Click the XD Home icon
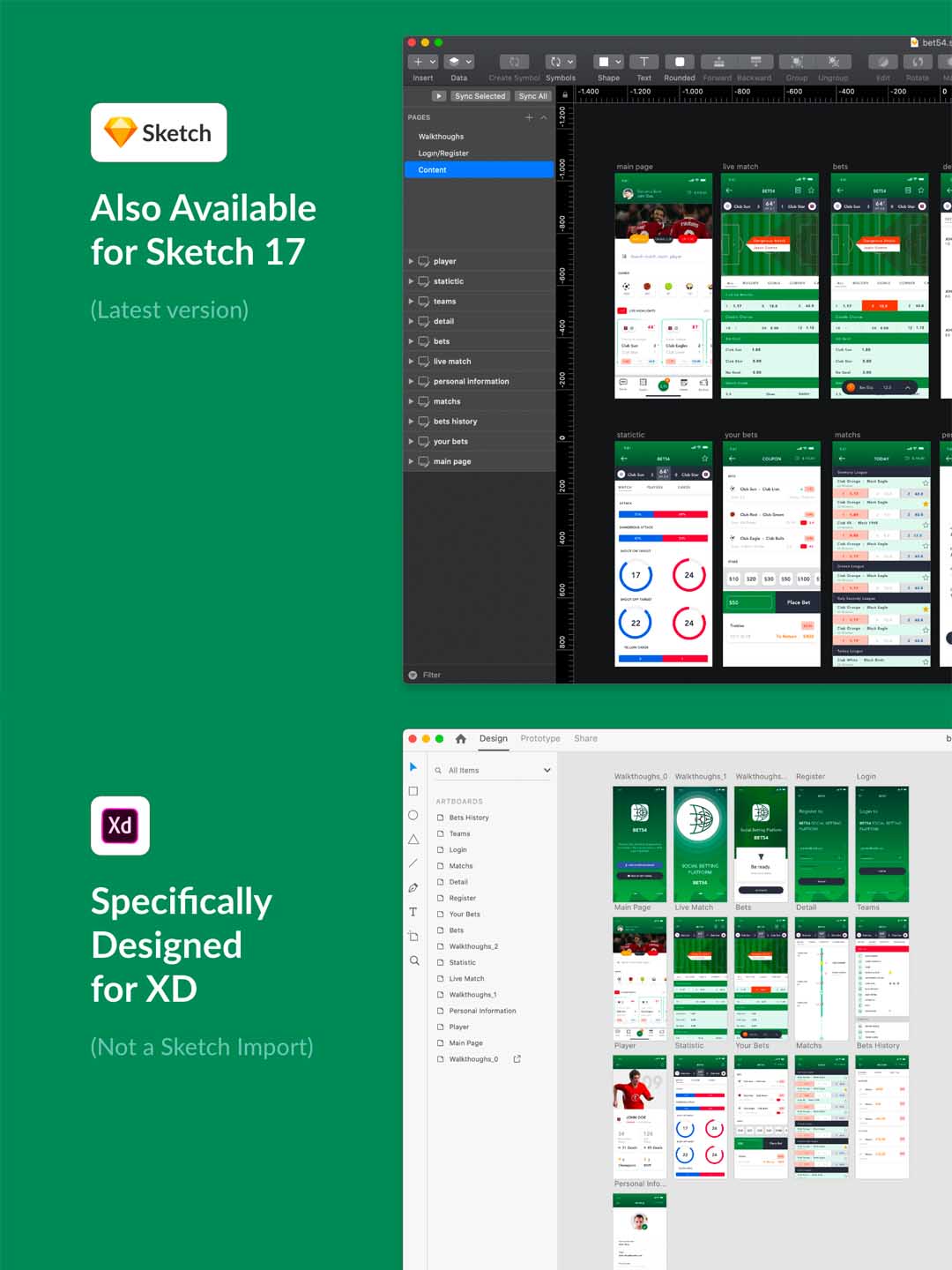This screenshot has height=1270, width=952. point(460,739)
